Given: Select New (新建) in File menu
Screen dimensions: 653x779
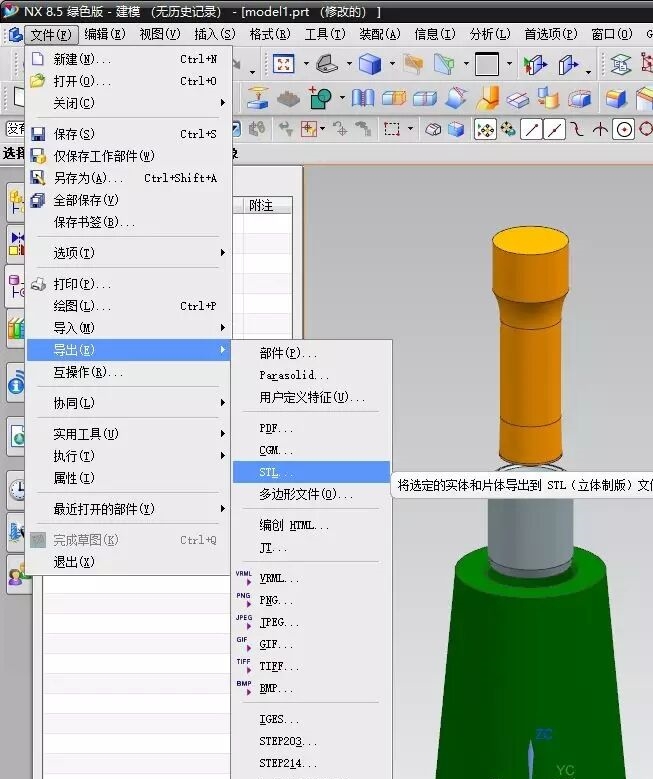Looking at the screenshot, I should (128, 59).
